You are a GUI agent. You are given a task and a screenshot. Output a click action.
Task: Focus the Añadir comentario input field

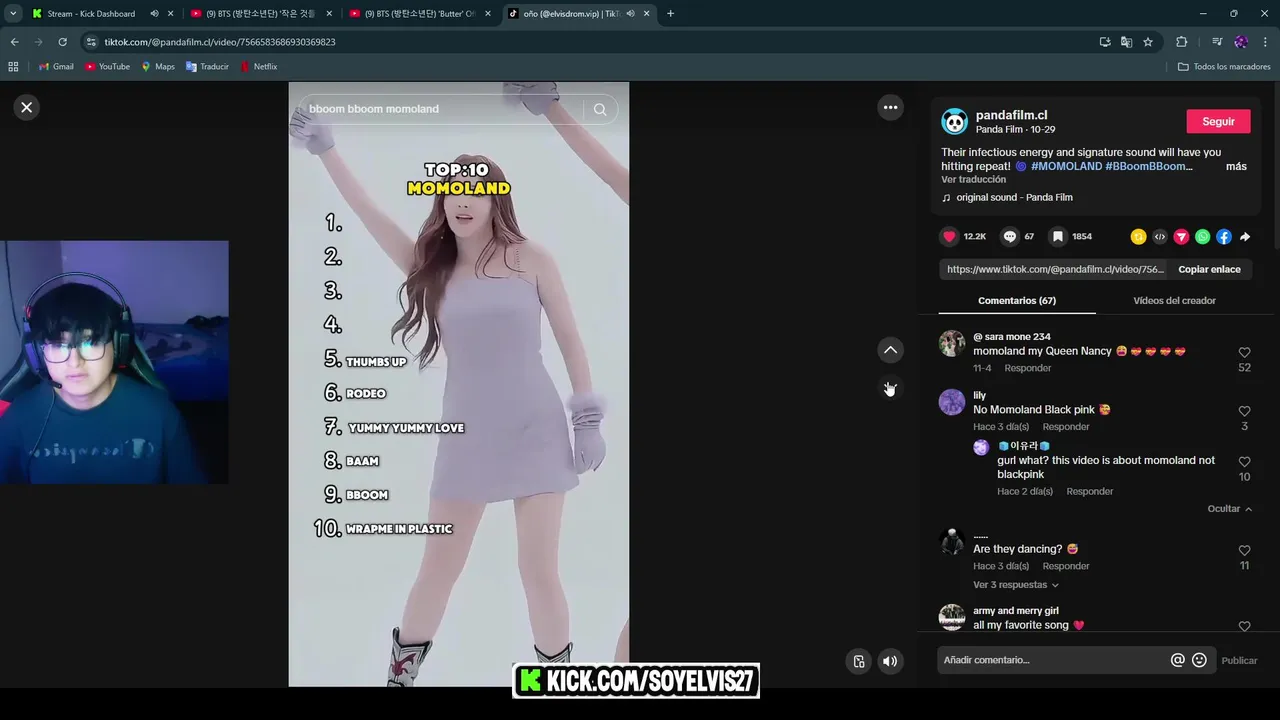coord(1052,660)
